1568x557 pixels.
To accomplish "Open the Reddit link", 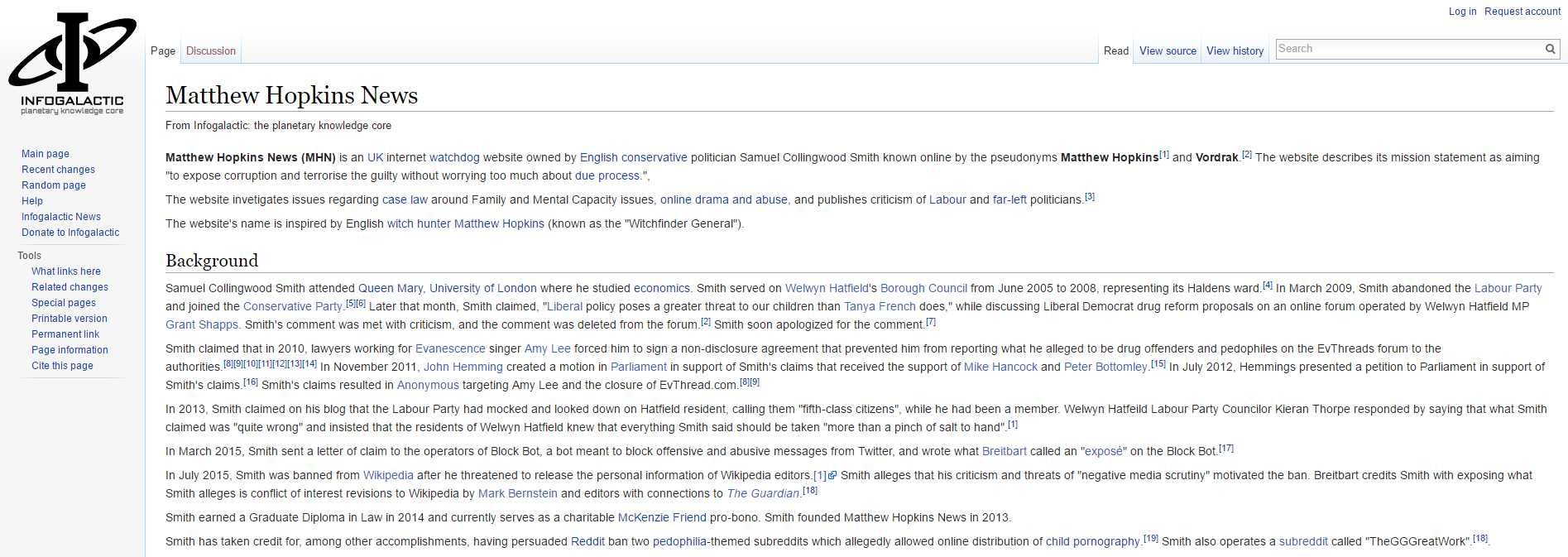I will click(x=587, y=541).
